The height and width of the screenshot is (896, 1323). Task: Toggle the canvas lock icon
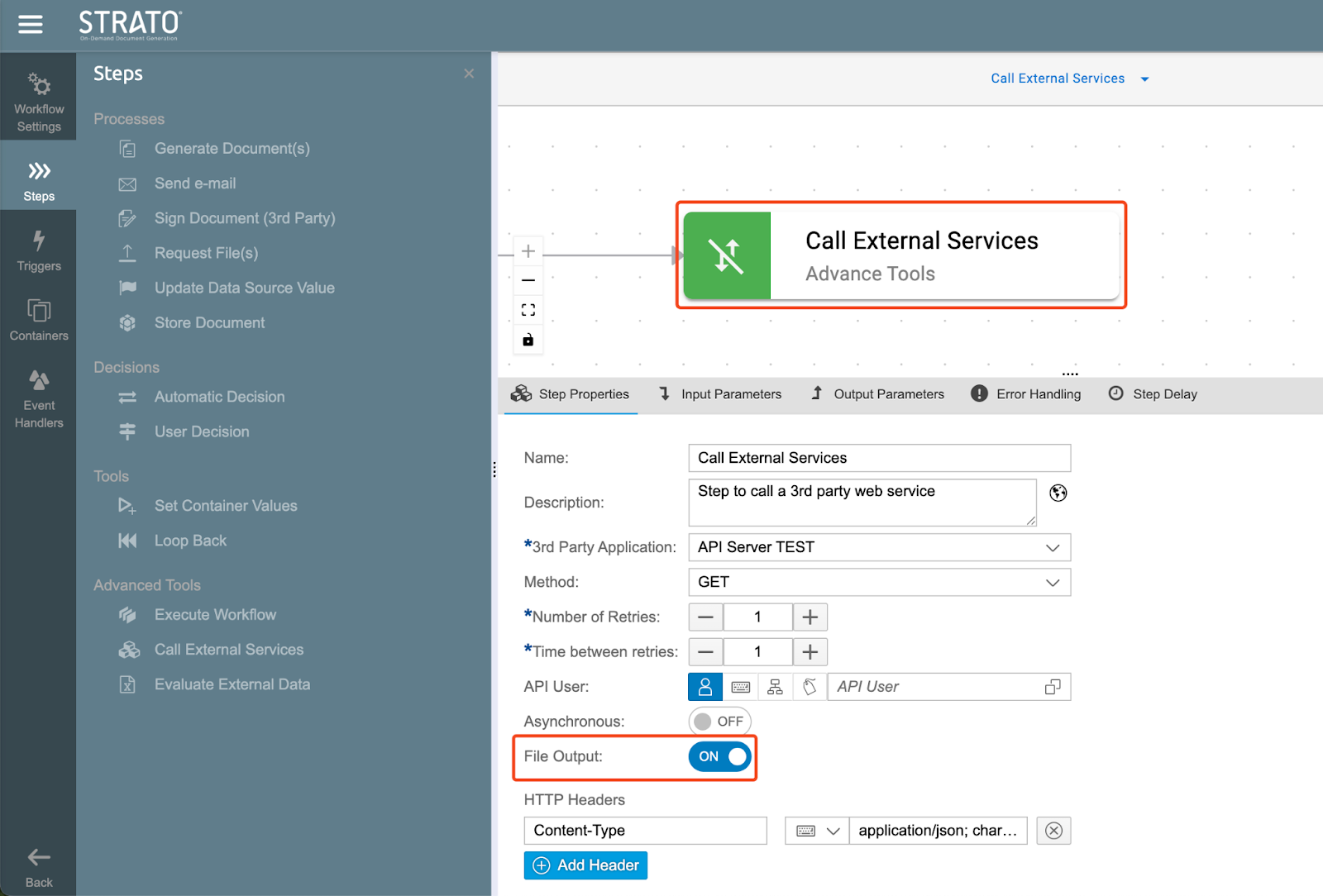click(528, 340)
